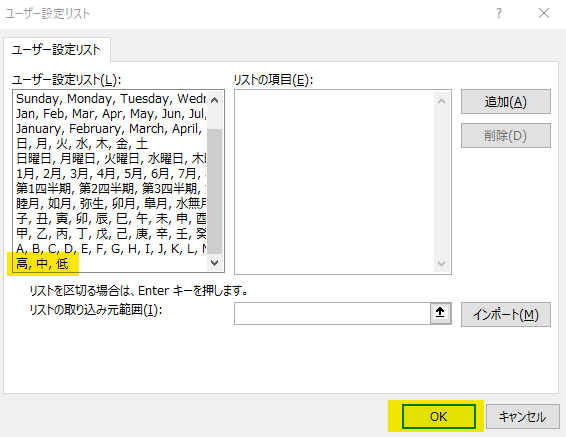Select the Jan, Feb, Mar list entry
The width and height of the screenshot is (566, 437).
click(111, 114)
